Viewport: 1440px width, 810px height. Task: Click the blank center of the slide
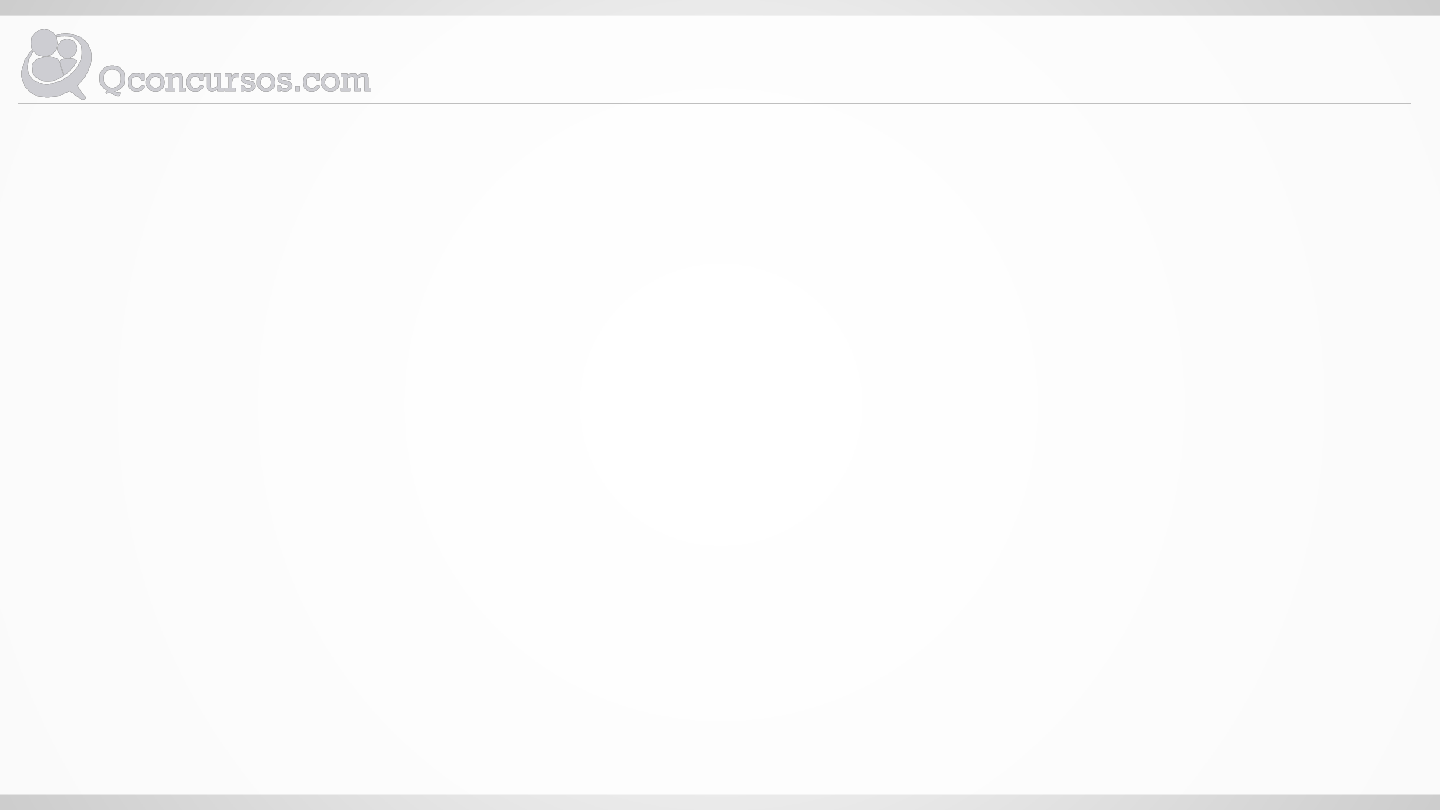click(720, 405)
